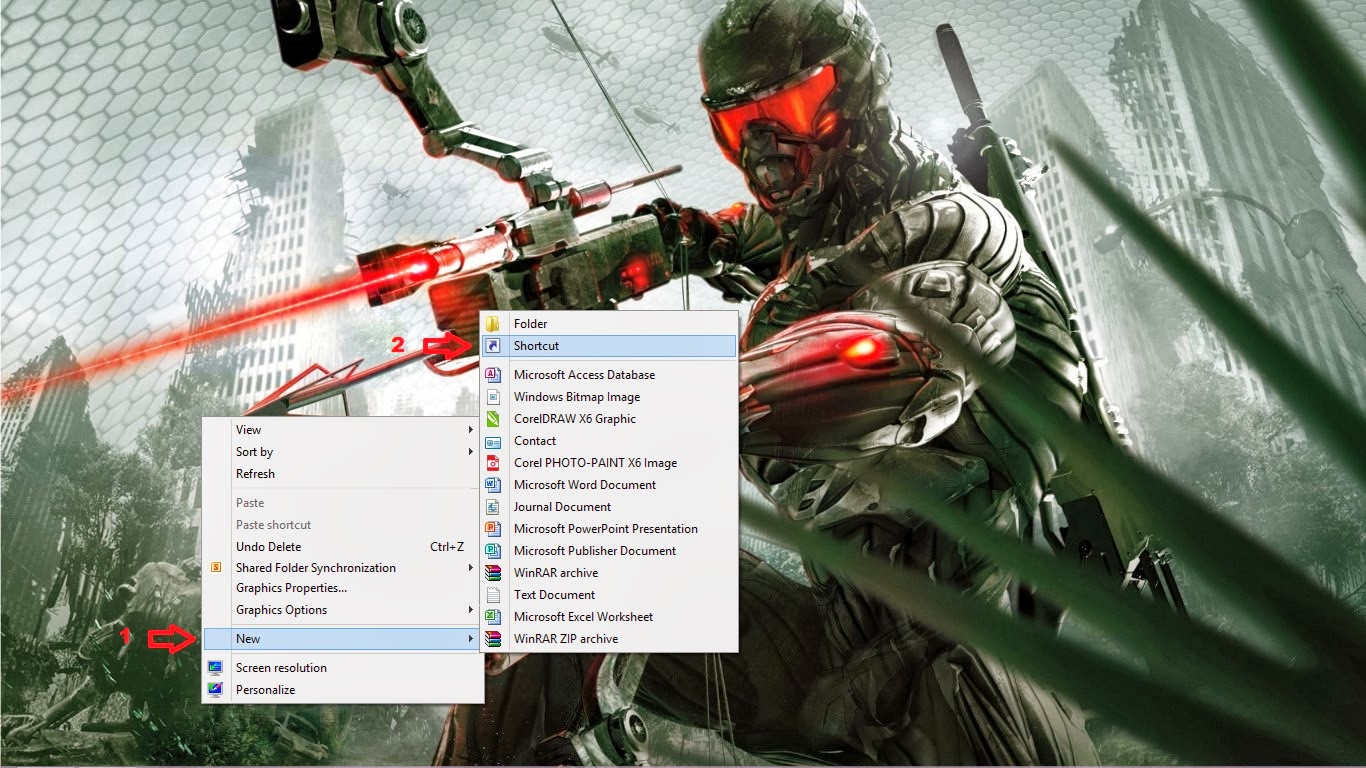Open Graphics Properties... from the context menu
The height and width of the screenshot is (768, 1366).
(x=343, y=588)
